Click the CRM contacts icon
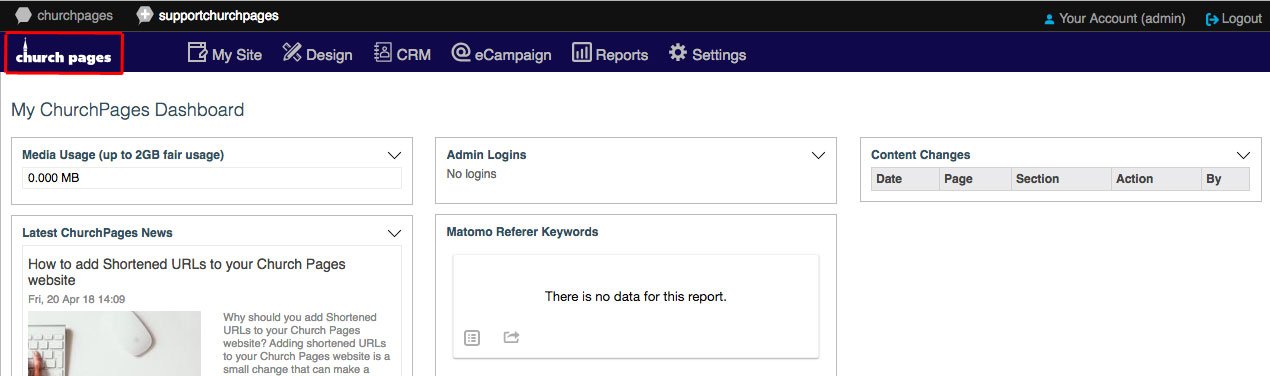This screenshot has width=1270, height=376. (382, 53)
